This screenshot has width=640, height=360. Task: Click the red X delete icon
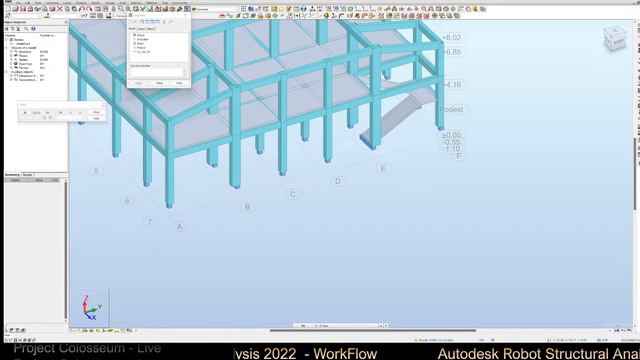click(60, 9)
